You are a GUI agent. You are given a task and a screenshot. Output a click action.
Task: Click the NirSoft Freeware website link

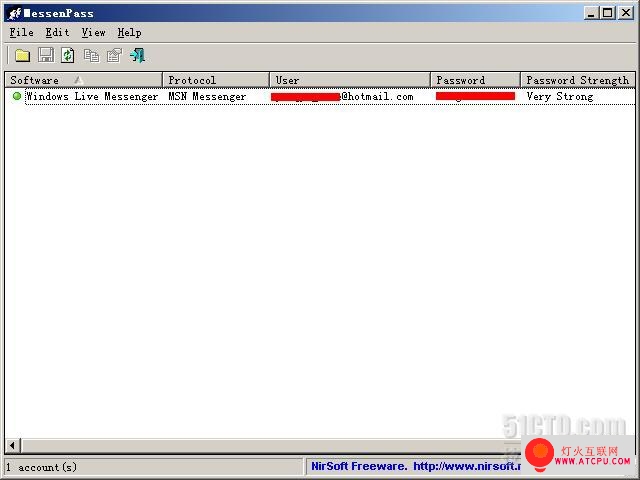point(416,466)
